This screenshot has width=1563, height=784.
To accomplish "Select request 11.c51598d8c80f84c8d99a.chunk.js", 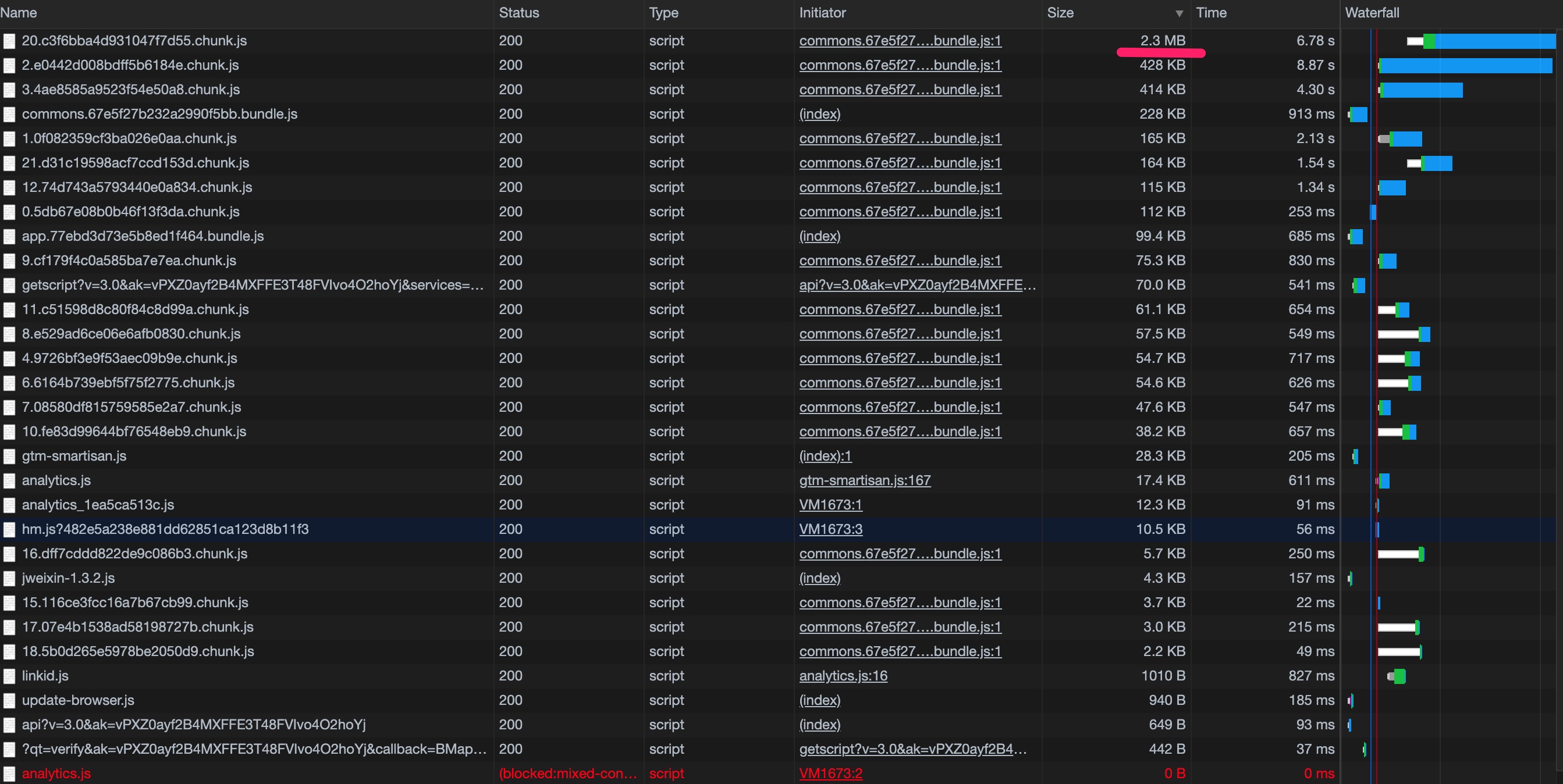I will [136, 309].
